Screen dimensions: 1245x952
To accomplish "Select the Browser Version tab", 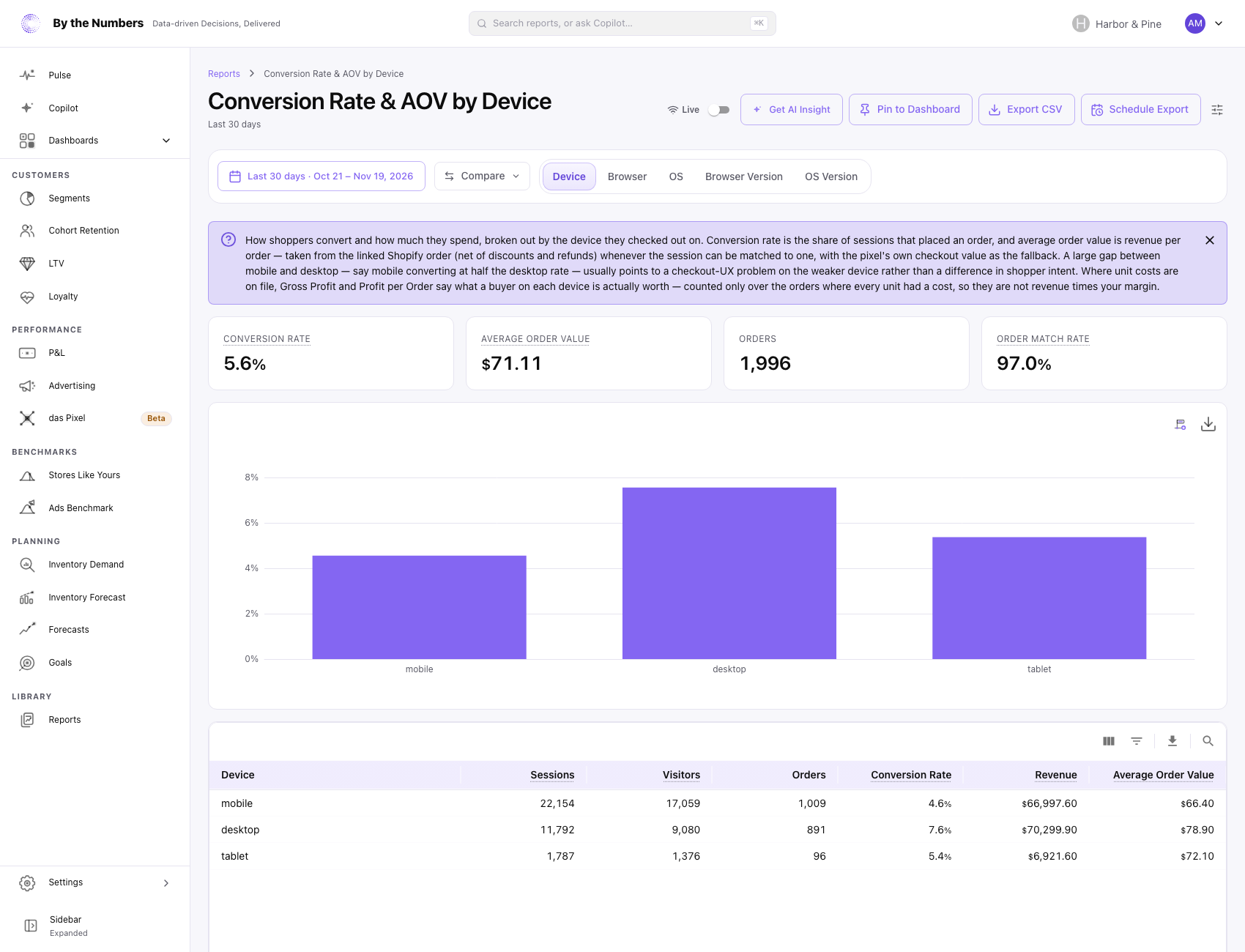I will click(x=744, y=176).
